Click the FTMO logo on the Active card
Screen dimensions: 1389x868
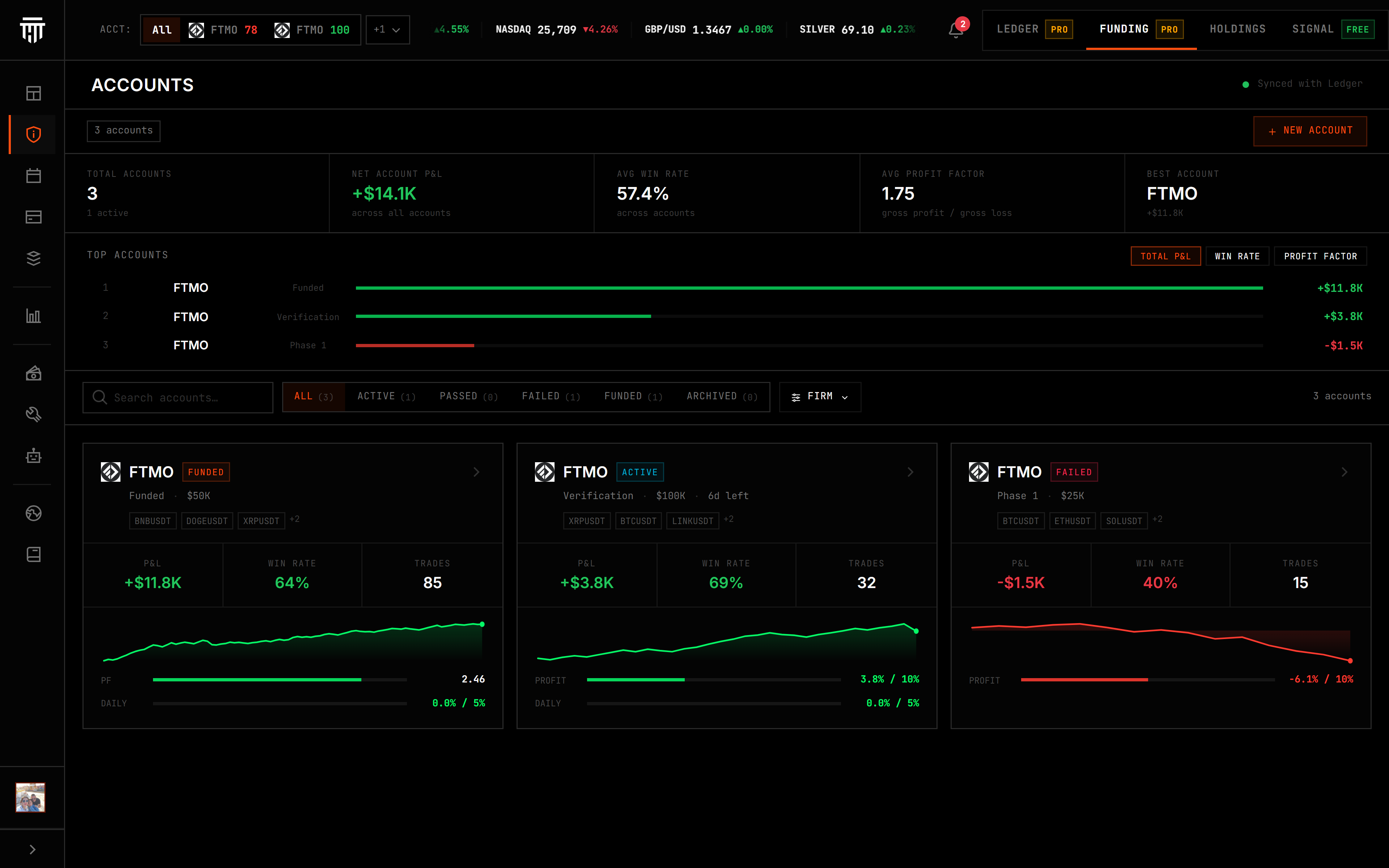click(x=545, y=472)
